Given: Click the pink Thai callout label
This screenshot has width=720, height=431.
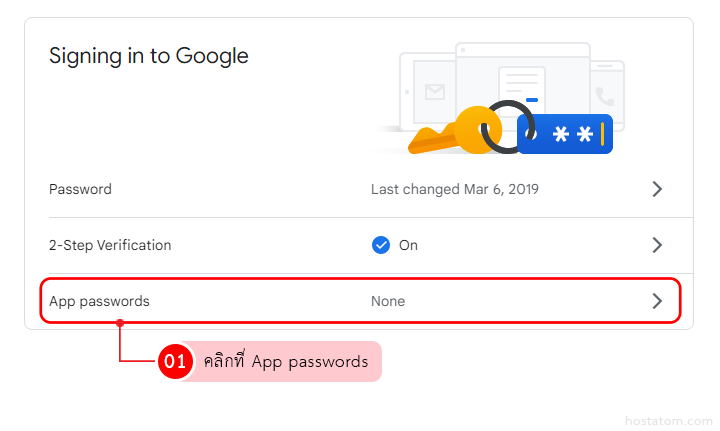Looking at the screenshot, I should (x=285, y=362).
